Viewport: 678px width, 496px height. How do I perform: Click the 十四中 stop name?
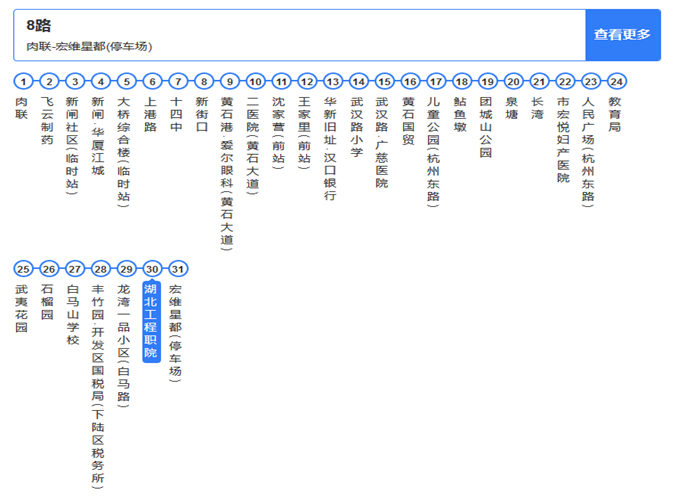click(176, 114)
